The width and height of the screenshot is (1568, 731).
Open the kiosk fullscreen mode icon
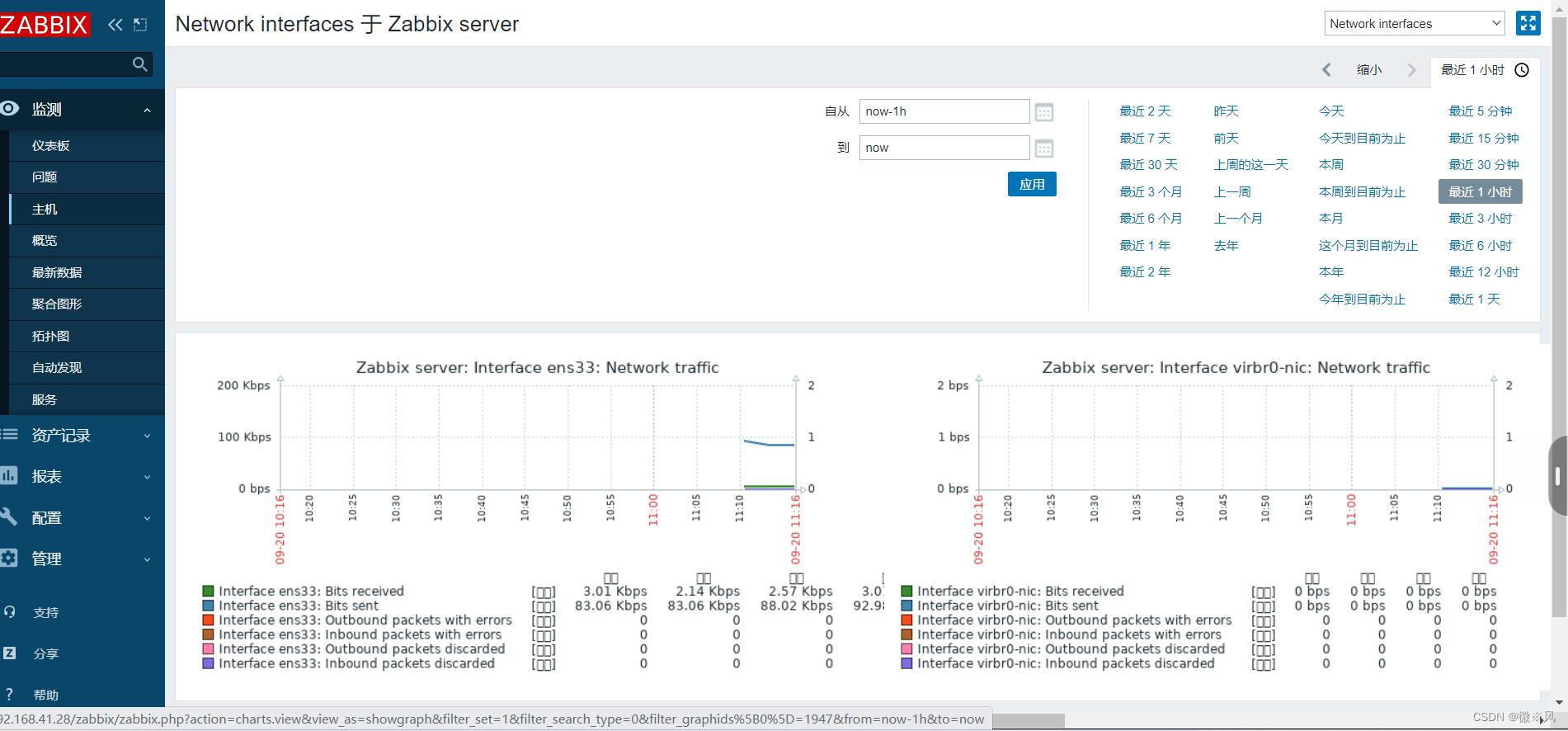click(1528, 24)
